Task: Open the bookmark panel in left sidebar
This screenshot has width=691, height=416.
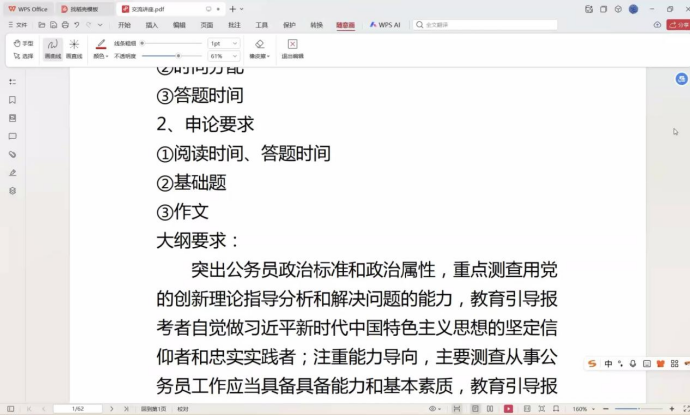Action: tap(12, 100)
